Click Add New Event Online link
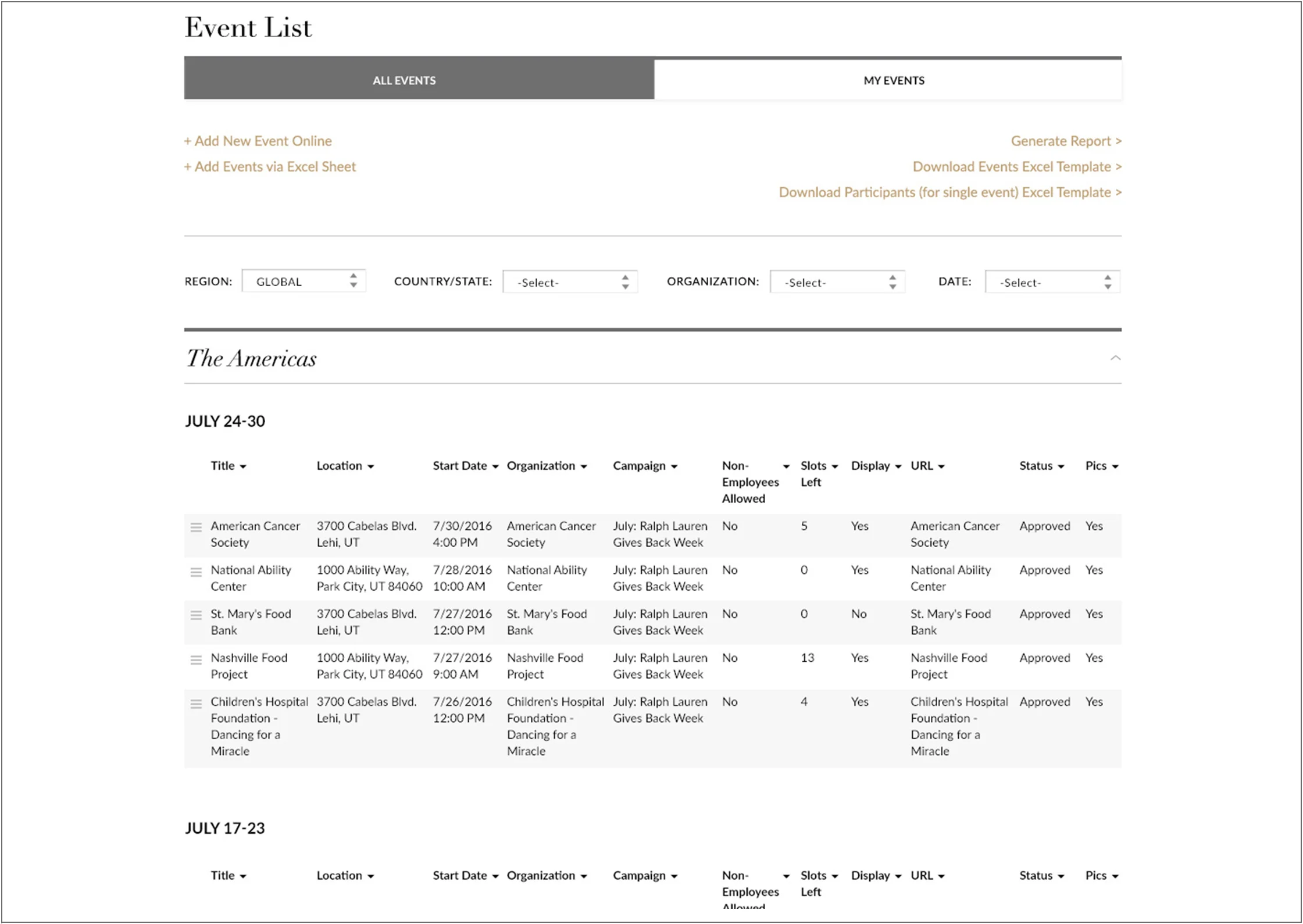 tap(258, 141)
